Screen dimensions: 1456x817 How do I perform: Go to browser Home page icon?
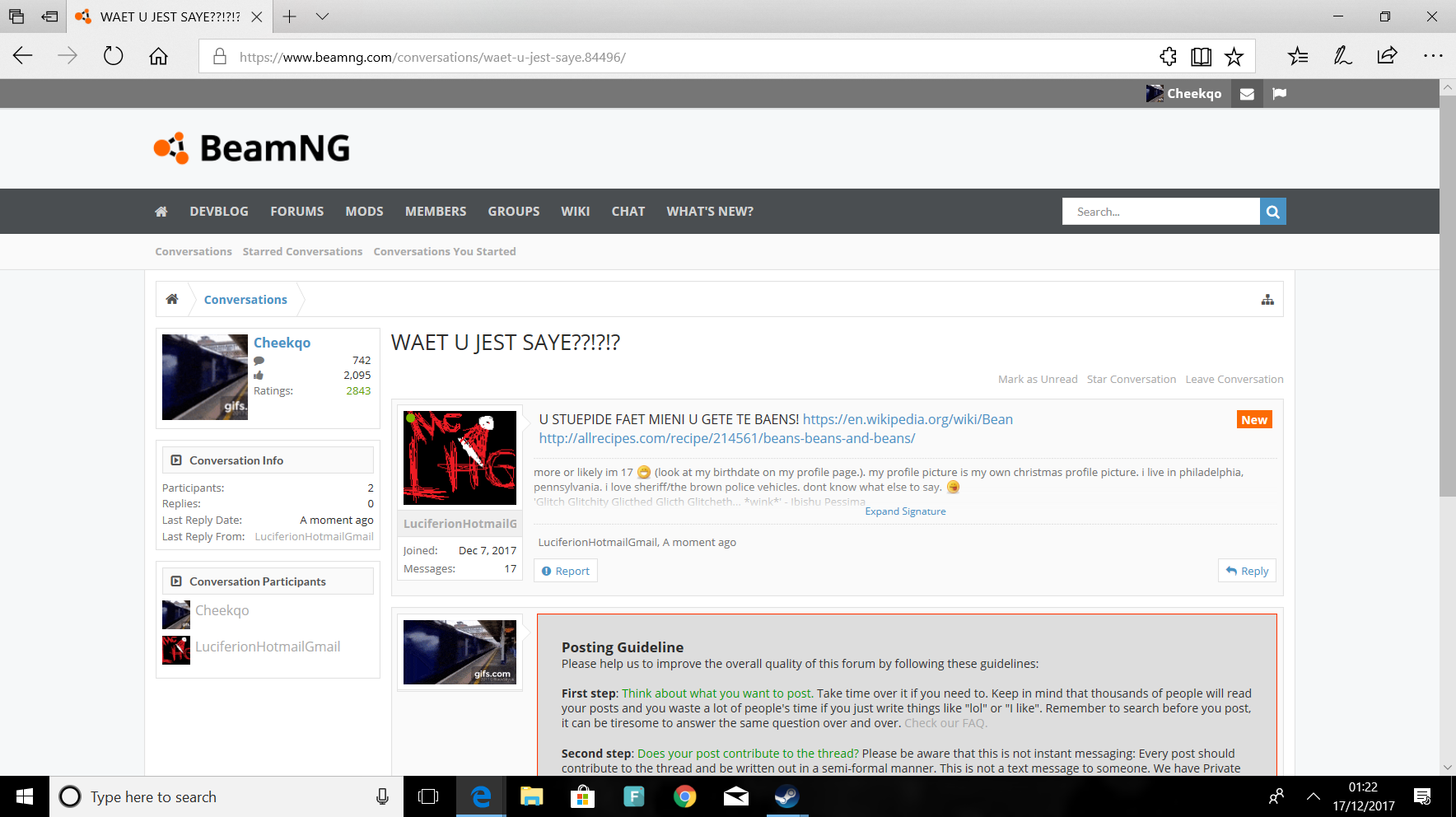coord(158,56)
